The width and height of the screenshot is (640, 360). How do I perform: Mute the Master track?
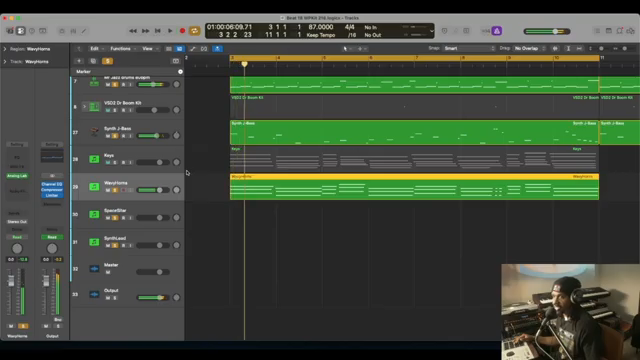108,272
